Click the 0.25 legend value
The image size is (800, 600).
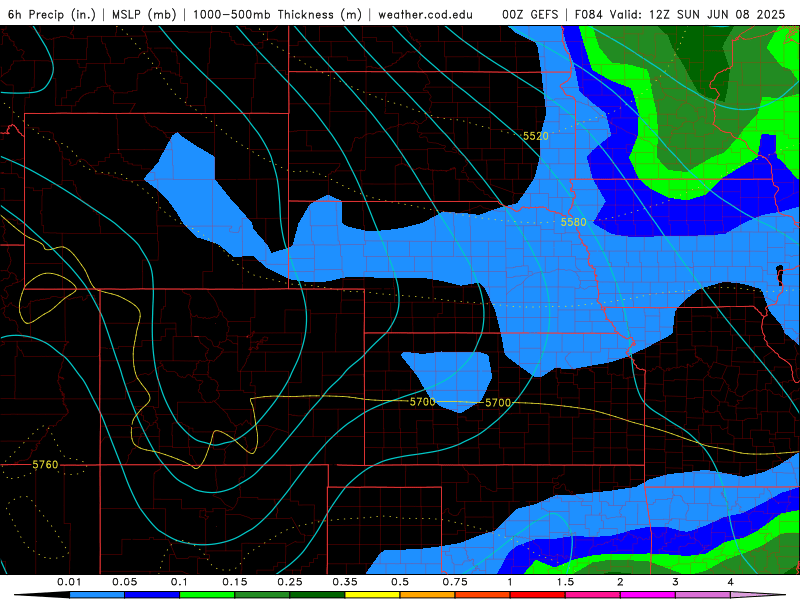coord(290,582)
